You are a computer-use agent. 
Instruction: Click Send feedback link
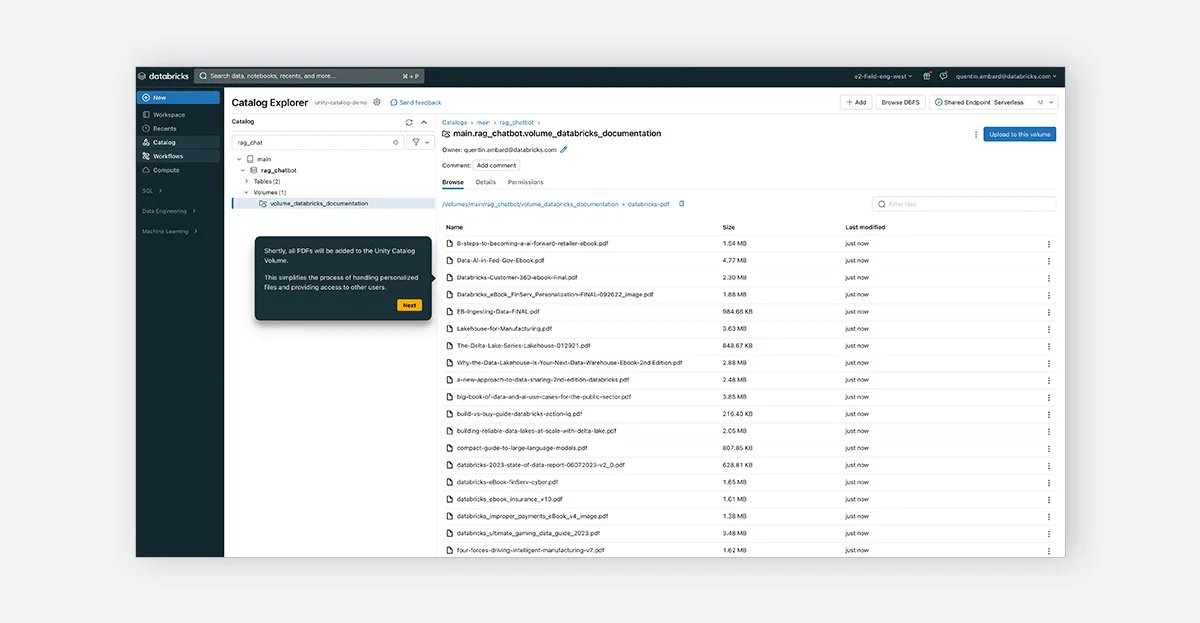pyautogui.click(x=416, y=102)
